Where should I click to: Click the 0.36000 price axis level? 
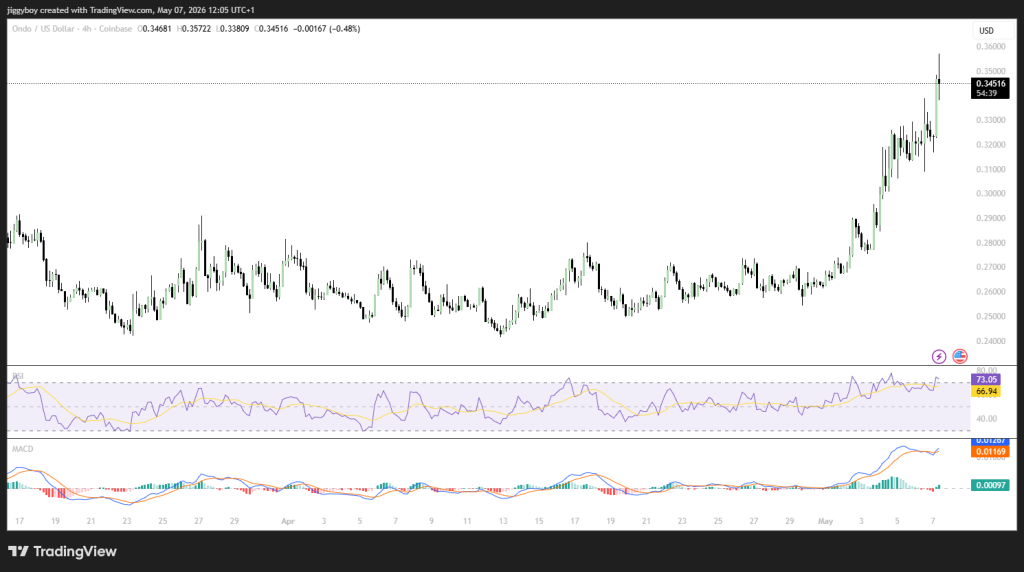pyautogui.click(x=991, y=47)
